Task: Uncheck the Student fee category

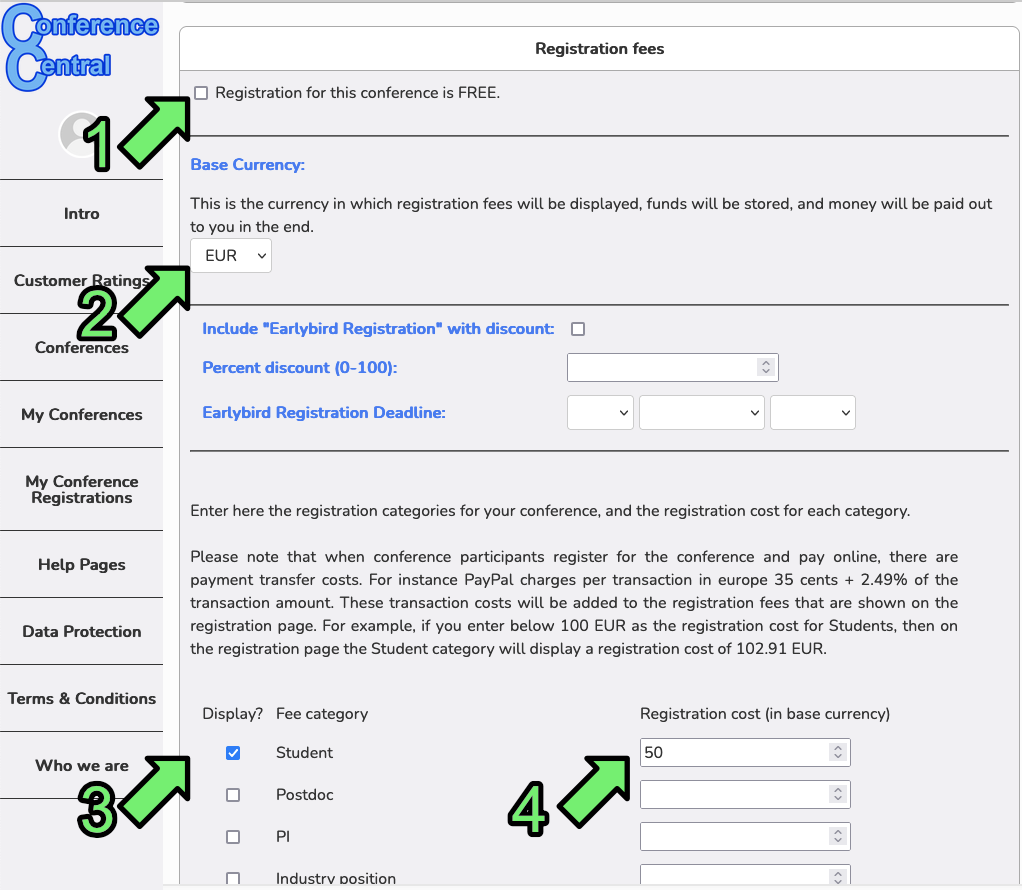Action: click(233, 753)
